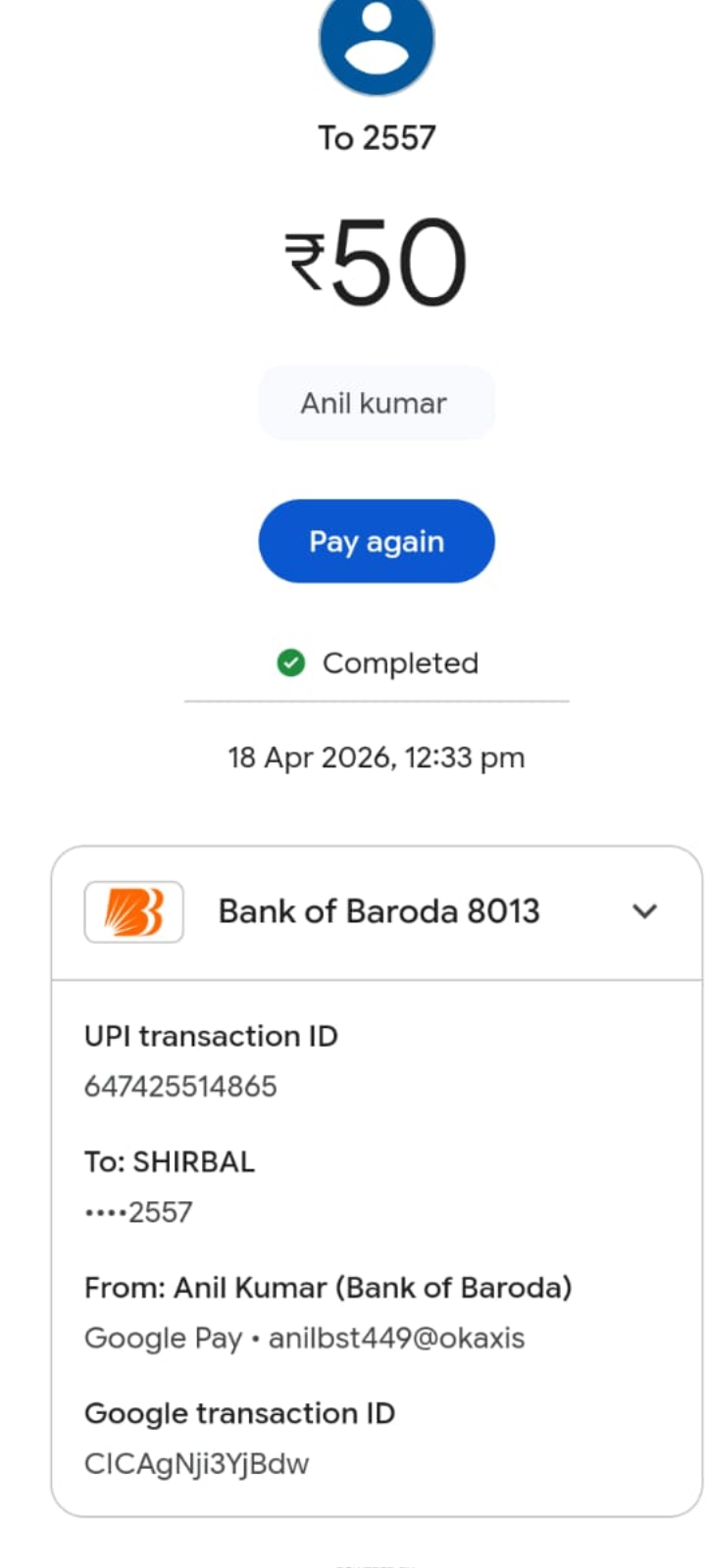Click the Bank of Baroda 8013 account name
This screenshot has height=1568, width=706.
pos(378,911)
